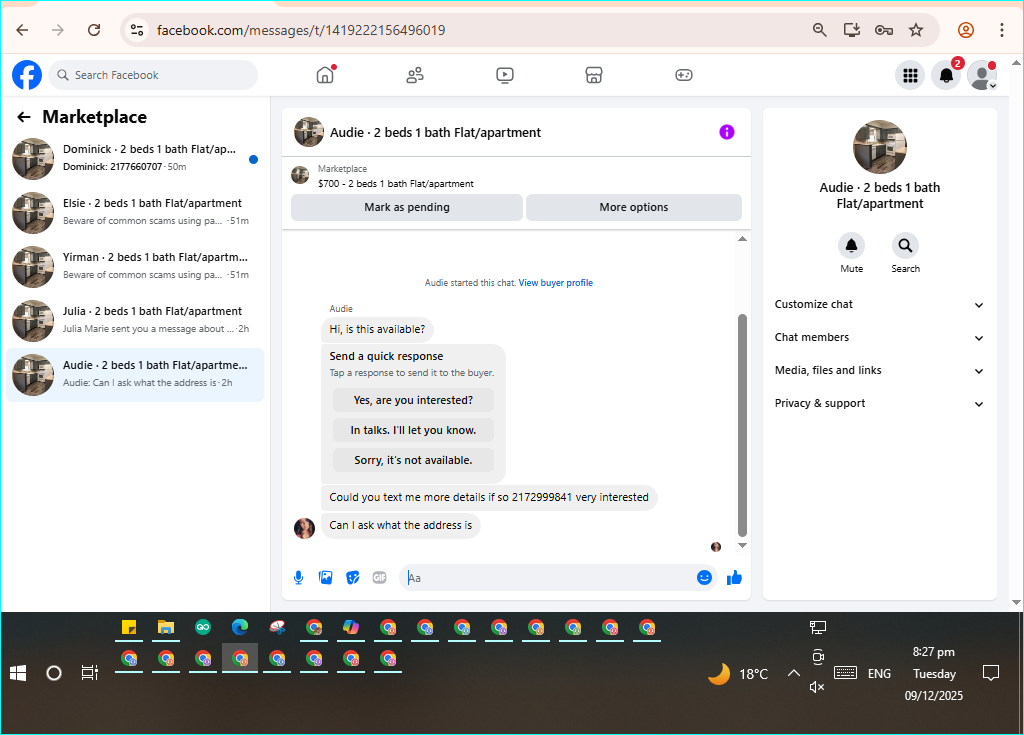Viewport: 1024px width, 735px height.
Task: Open Julia's conversation in the list
Action: (x=135, y=321)
